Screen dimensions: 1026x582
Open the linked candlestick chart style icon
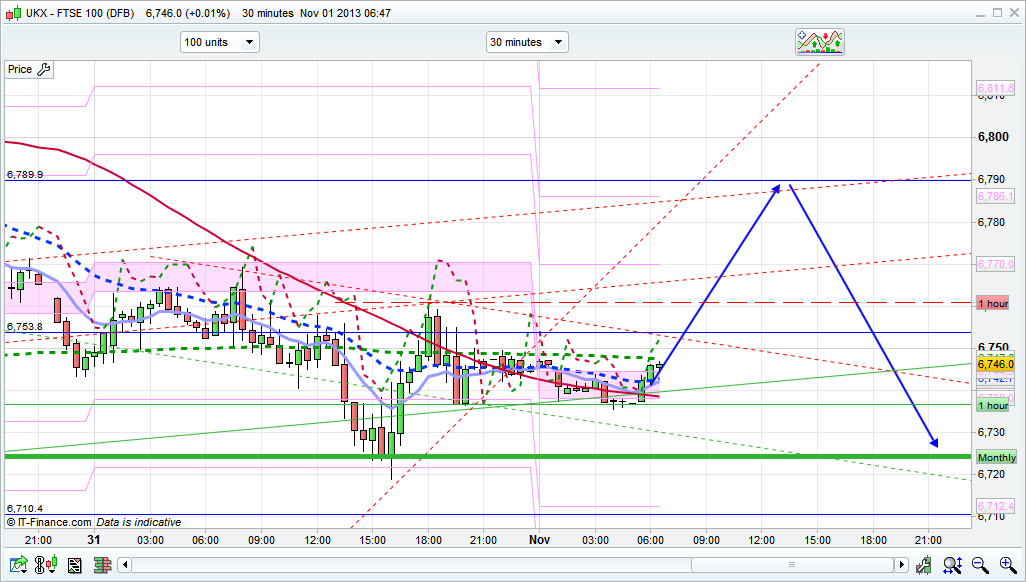44,566
